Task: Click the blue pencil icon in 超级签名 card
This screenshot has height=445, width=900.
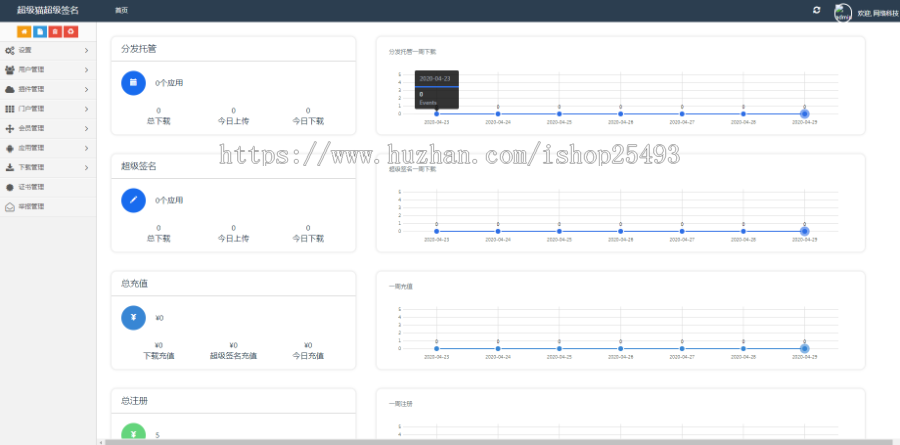Action: tap(133, 200)
